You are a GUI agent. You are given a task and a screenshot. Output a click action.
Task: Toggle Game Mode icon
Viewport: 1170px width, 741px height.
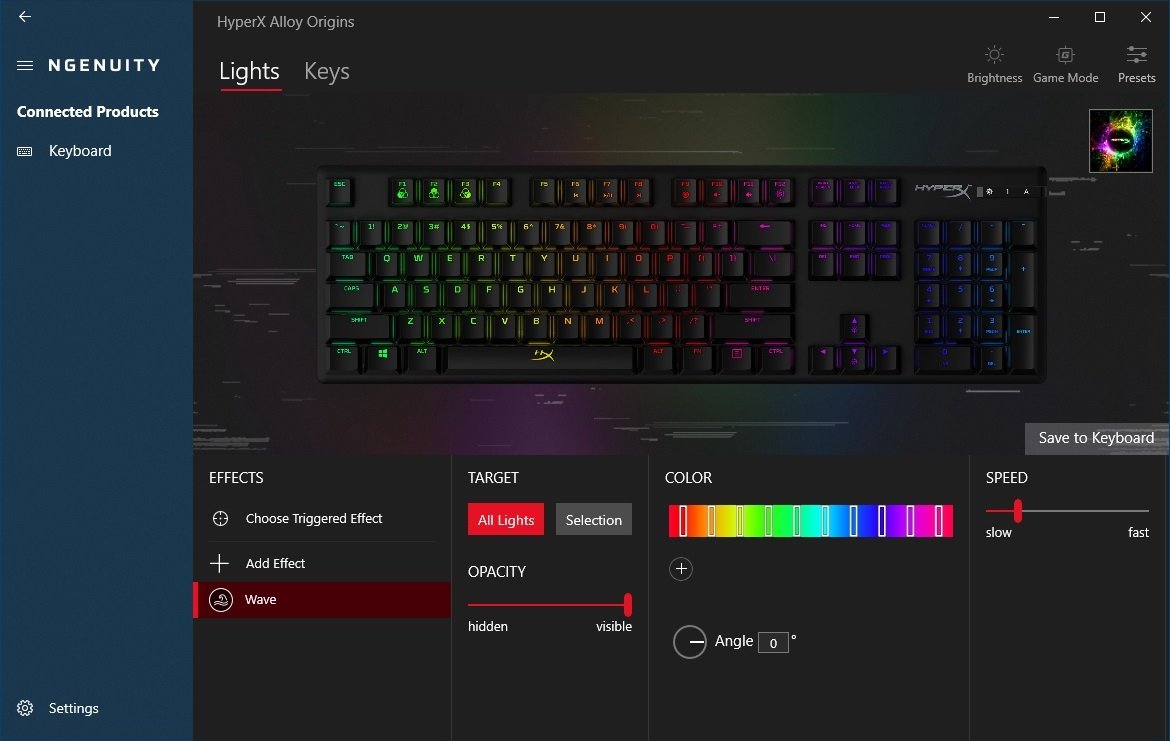coord(1065,55)
